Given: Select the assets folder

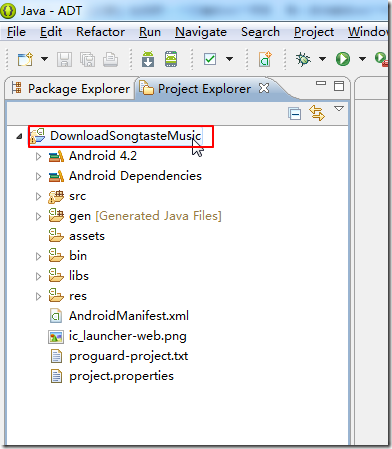Looking at the screenshot, I should pos(87,236).
